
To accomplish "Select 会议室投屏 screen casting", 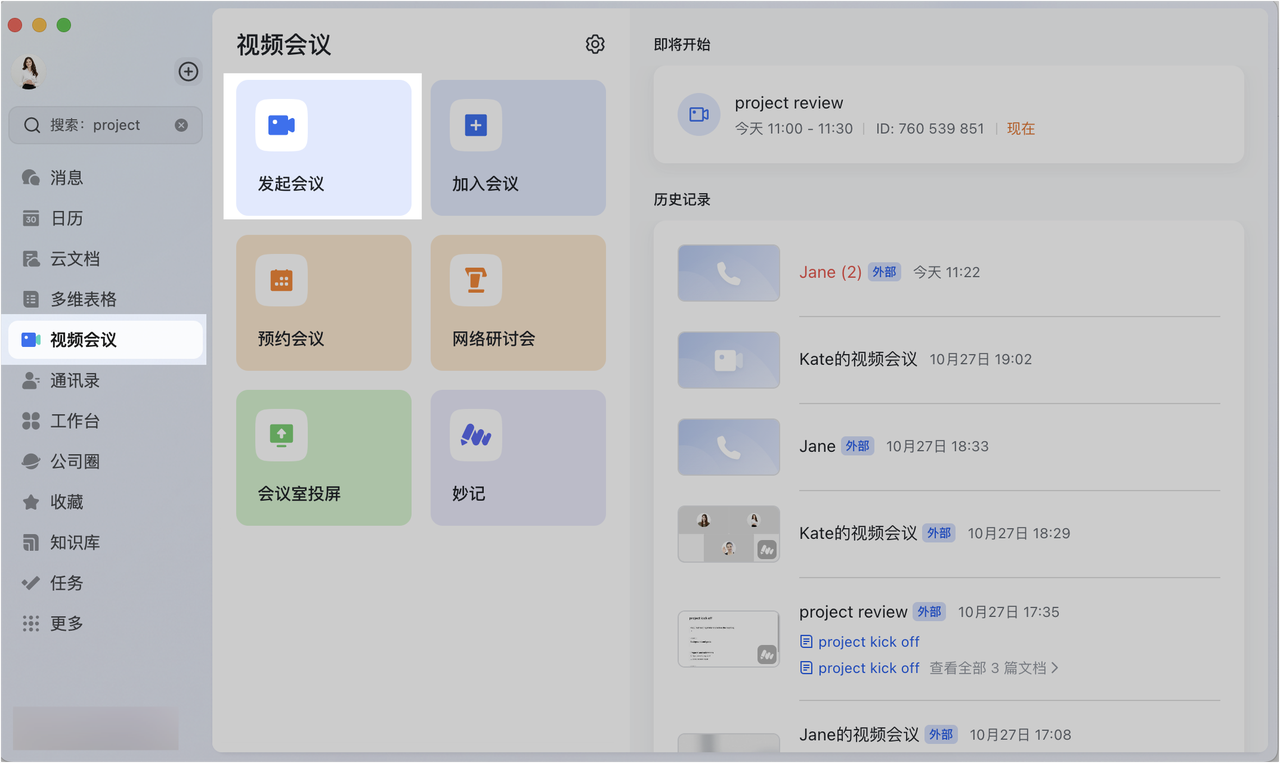I will pos(323,457).
